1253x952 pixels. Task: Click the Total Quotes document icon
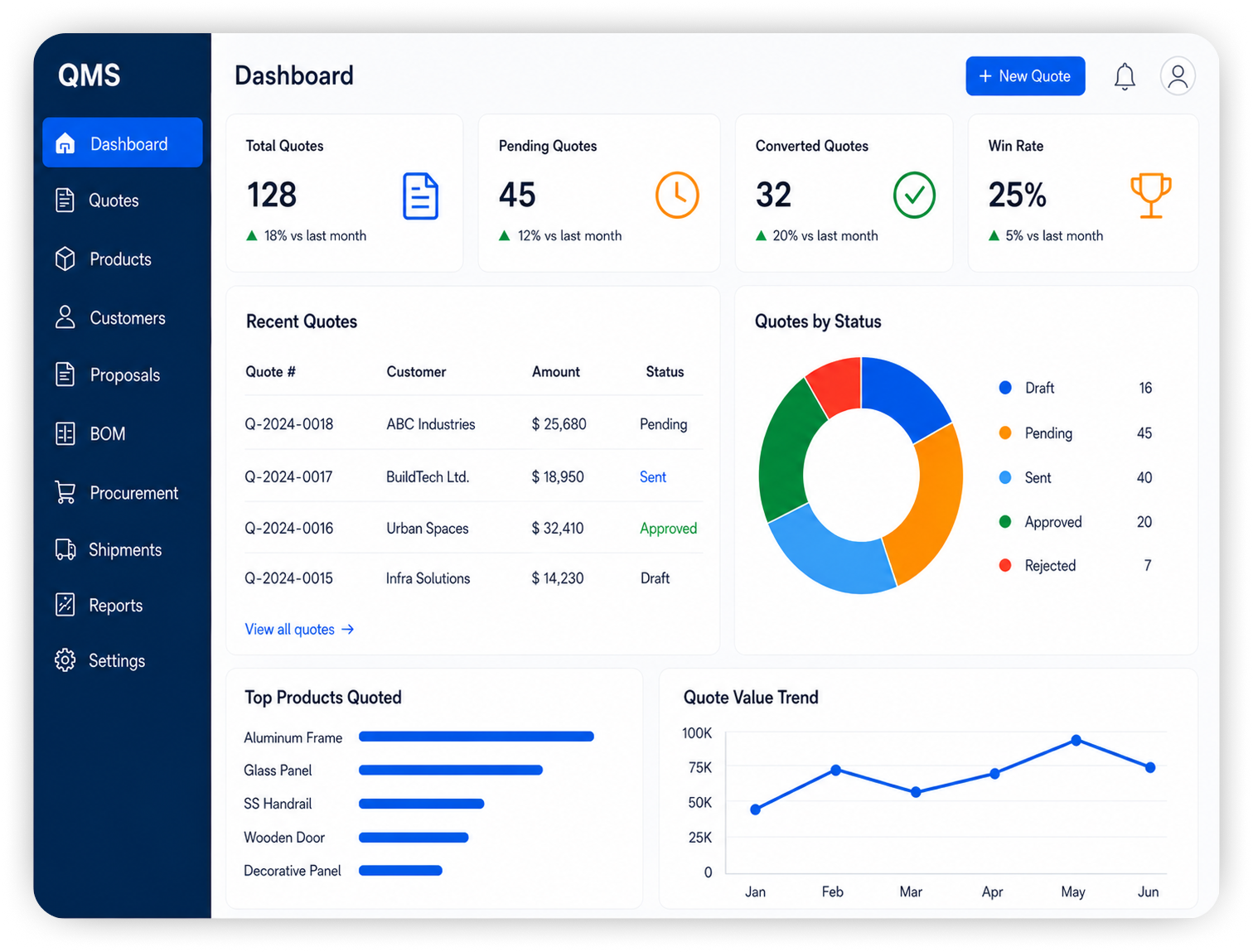pyautogui.click(x=420, y=196)
